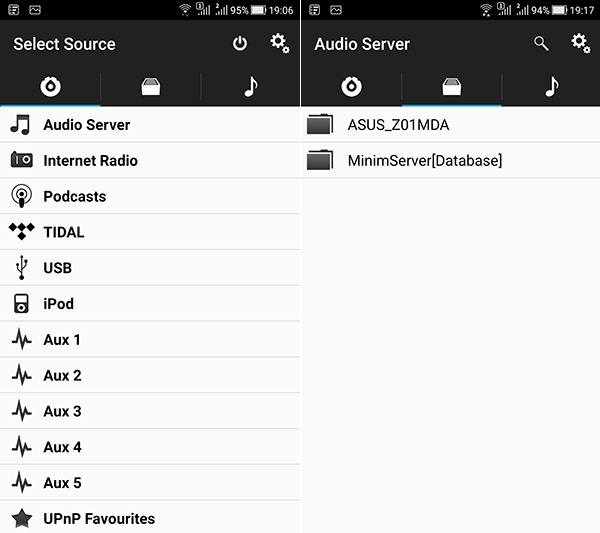Switch to the now-playing note tab on left screen
Screen dimensions: 600x533
click(x=251, y=86)
